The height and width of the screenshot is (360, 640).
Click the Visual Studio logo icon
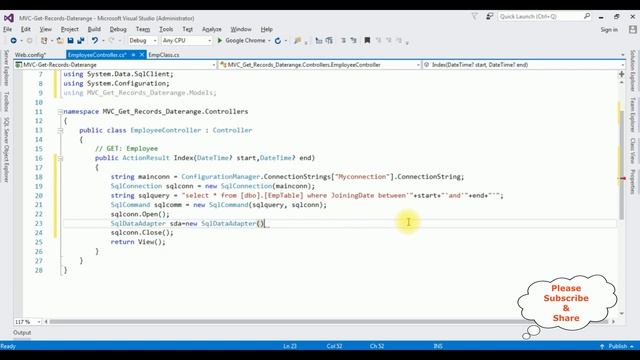[9, 18]
